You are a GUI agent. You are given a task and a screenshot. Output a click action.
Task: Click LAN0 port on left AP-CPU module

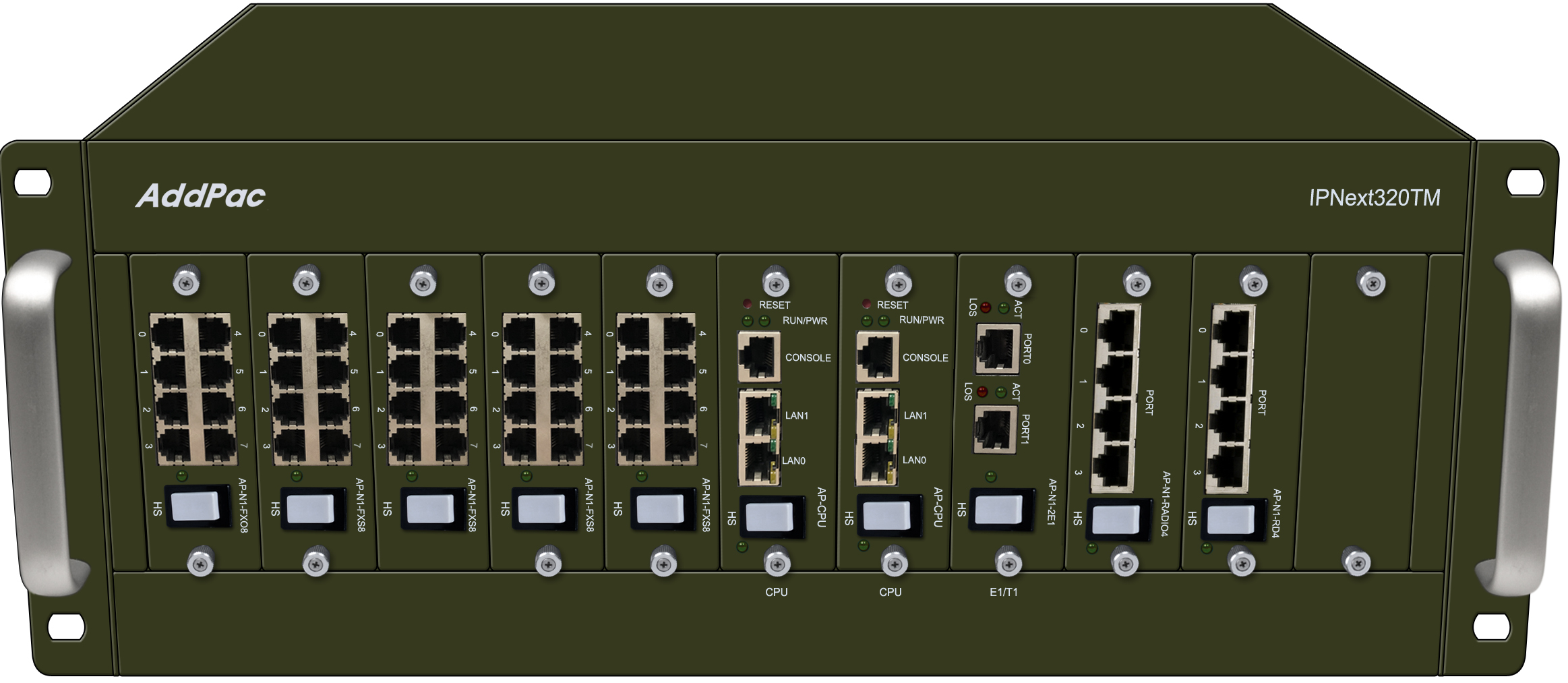point(760,462)
